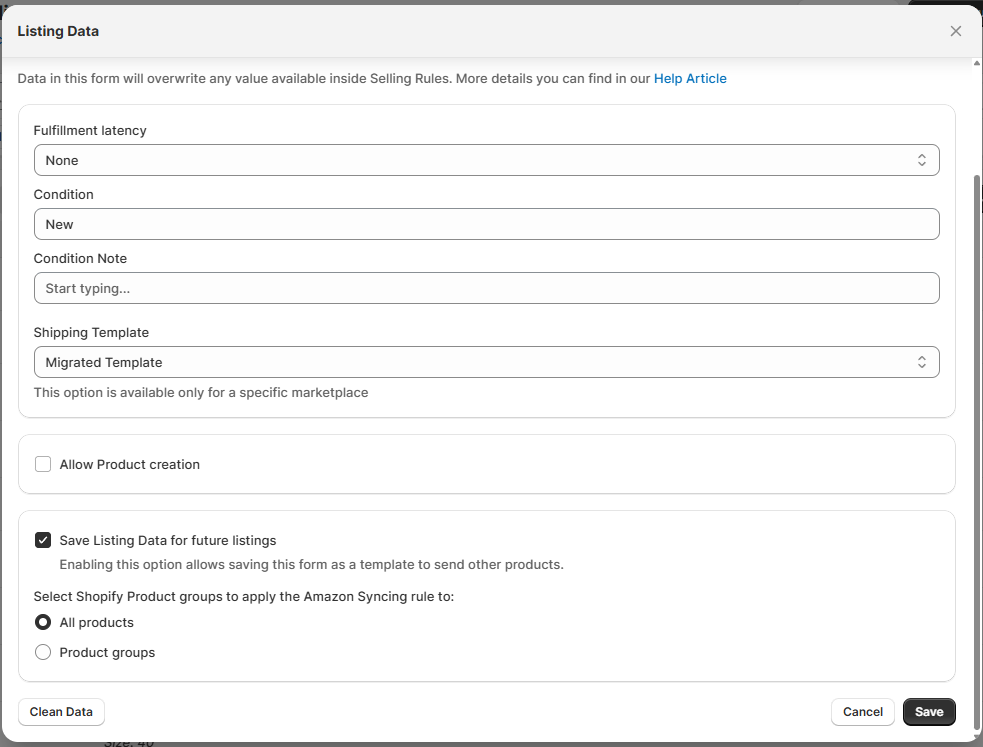Enable the Allow Product creation checkbox
983x747 pixels.
pyautogui.click(x=43, y=464)
